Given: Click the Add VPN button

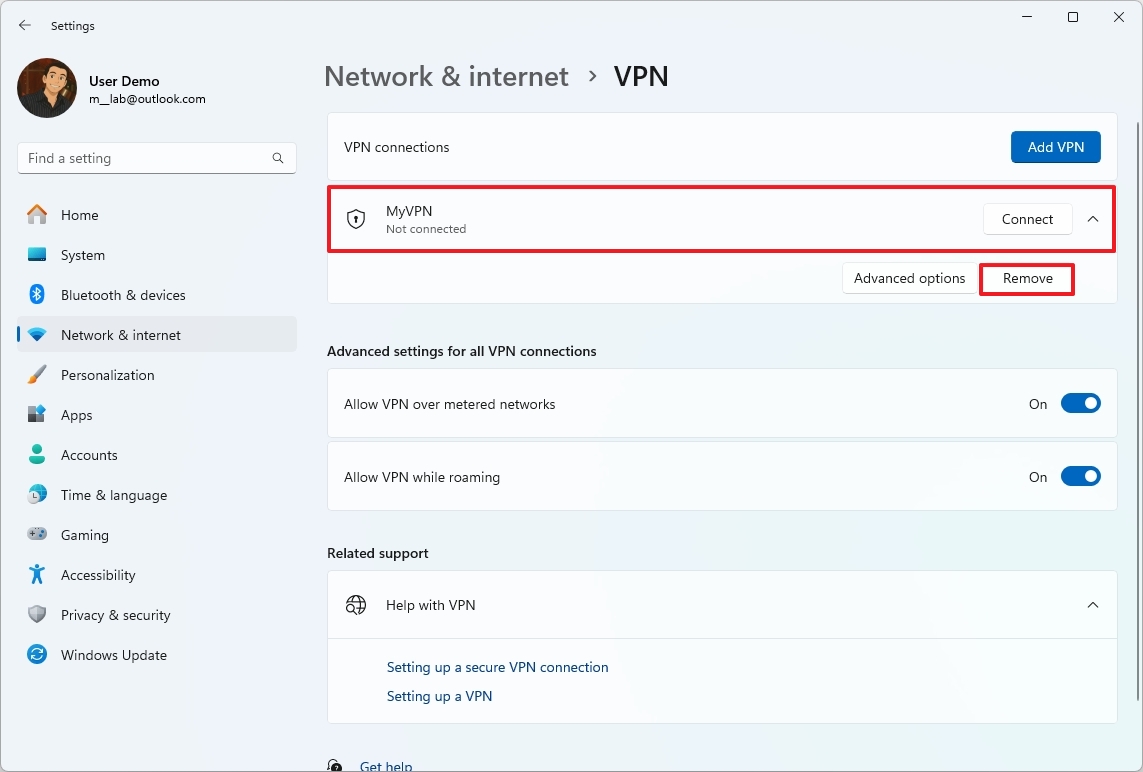Looking at the screenshot, I should 1055,146.
